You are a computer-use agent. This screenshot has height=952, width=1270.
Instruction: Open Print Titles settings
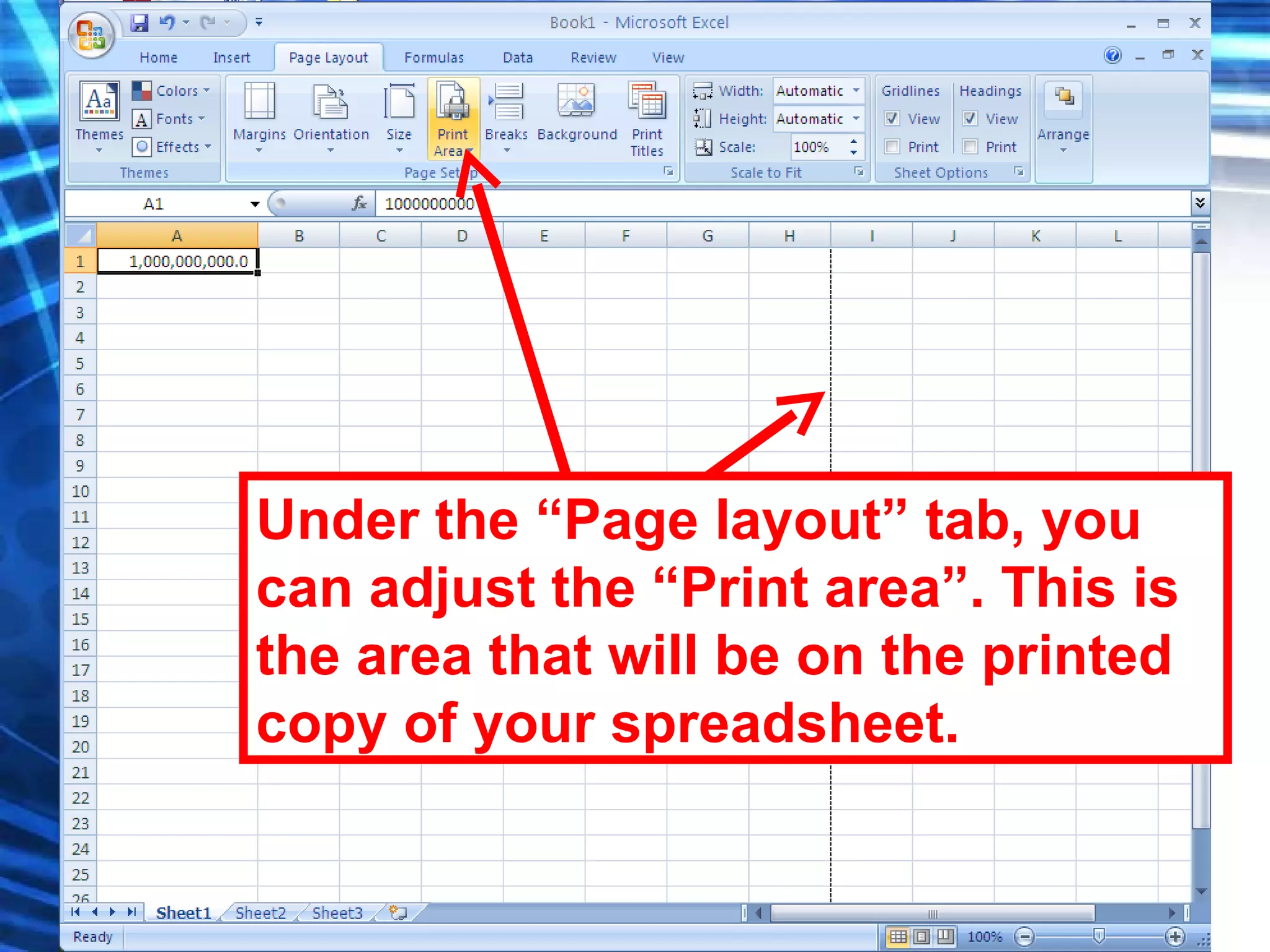click(x=647, y=119)
